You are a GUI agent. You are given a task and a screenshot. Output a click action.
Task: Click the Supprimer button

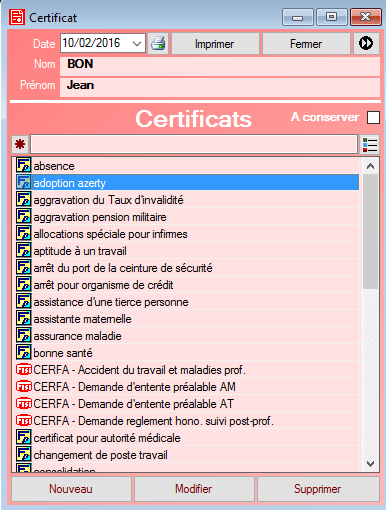[x=318, y=489]
